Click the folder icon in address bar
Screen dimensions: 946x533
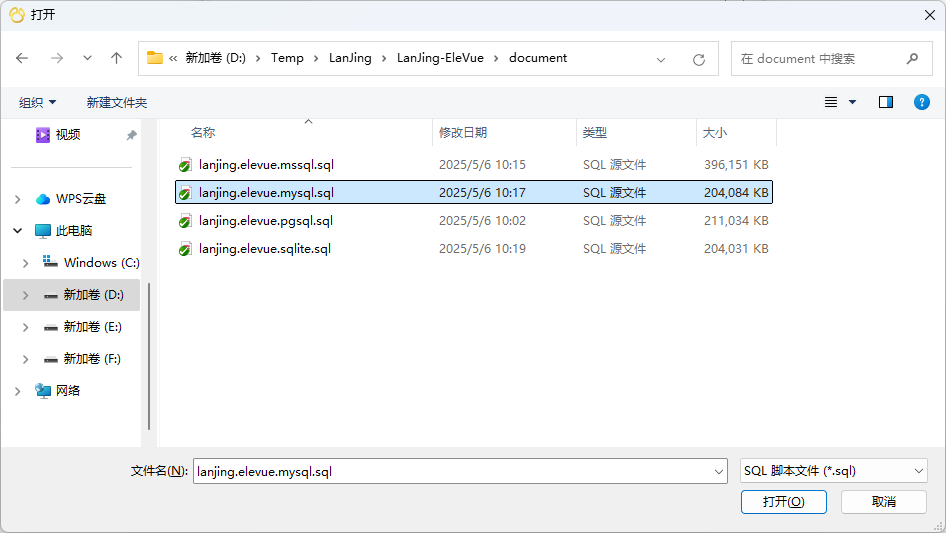click(155, 58)
